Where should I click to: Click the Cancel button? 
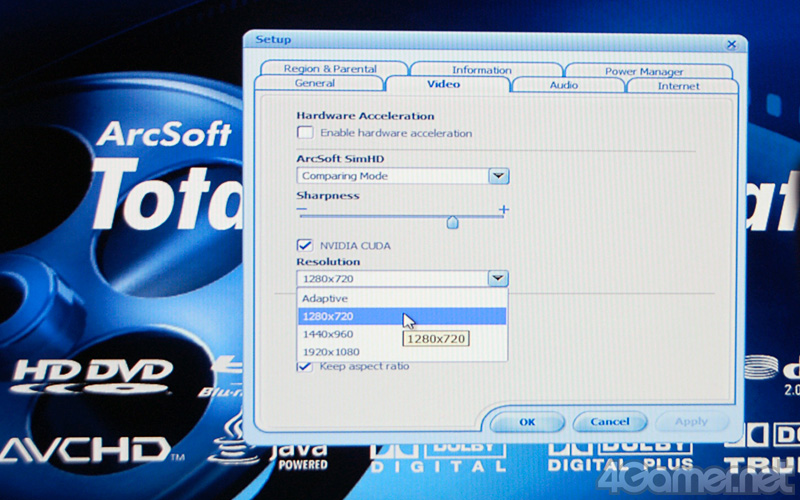610,422
